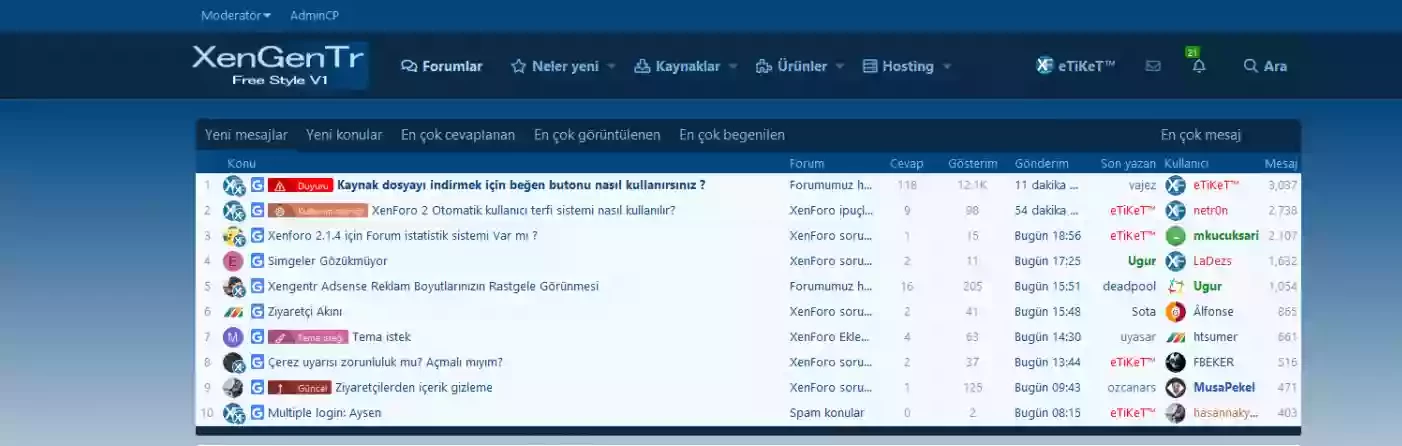The width and height of the screenshot is (1402, 446).
Task: Switch to En çok görüntülenen tab
Action: 597,135
